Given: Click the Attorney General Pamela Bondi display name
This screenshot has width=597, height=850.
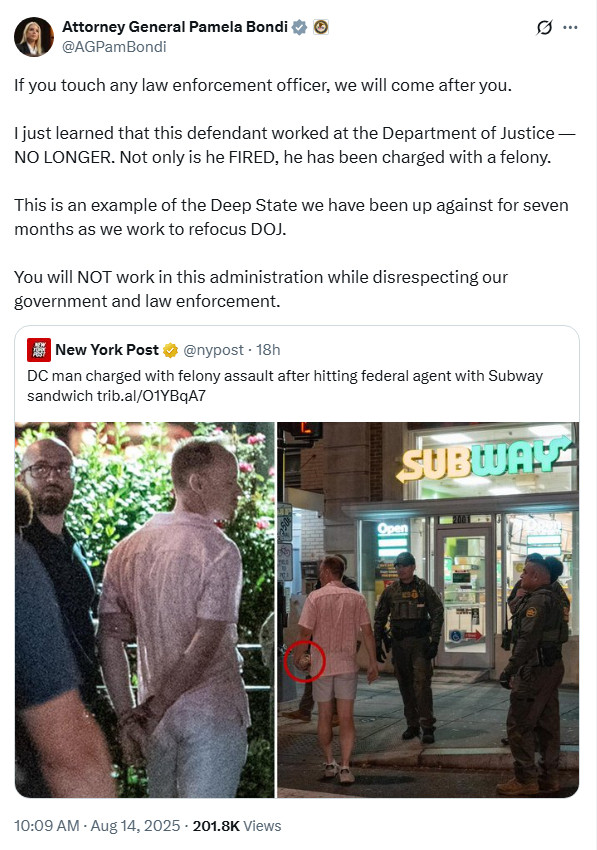Looking at the screenshot, I should pyautogui.click(x=175, y=27).
